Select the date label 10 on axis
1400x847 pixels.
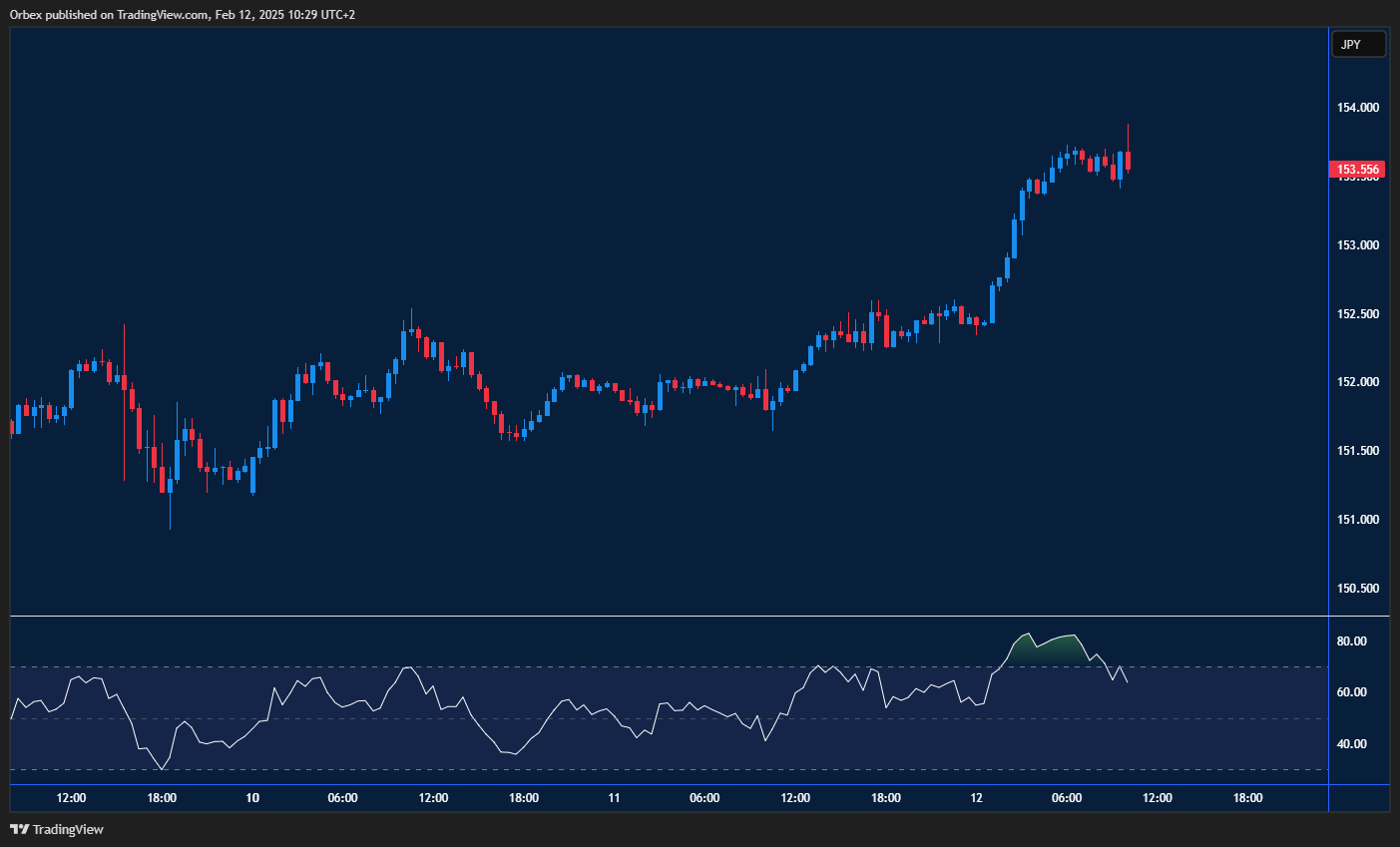(251, 798)
